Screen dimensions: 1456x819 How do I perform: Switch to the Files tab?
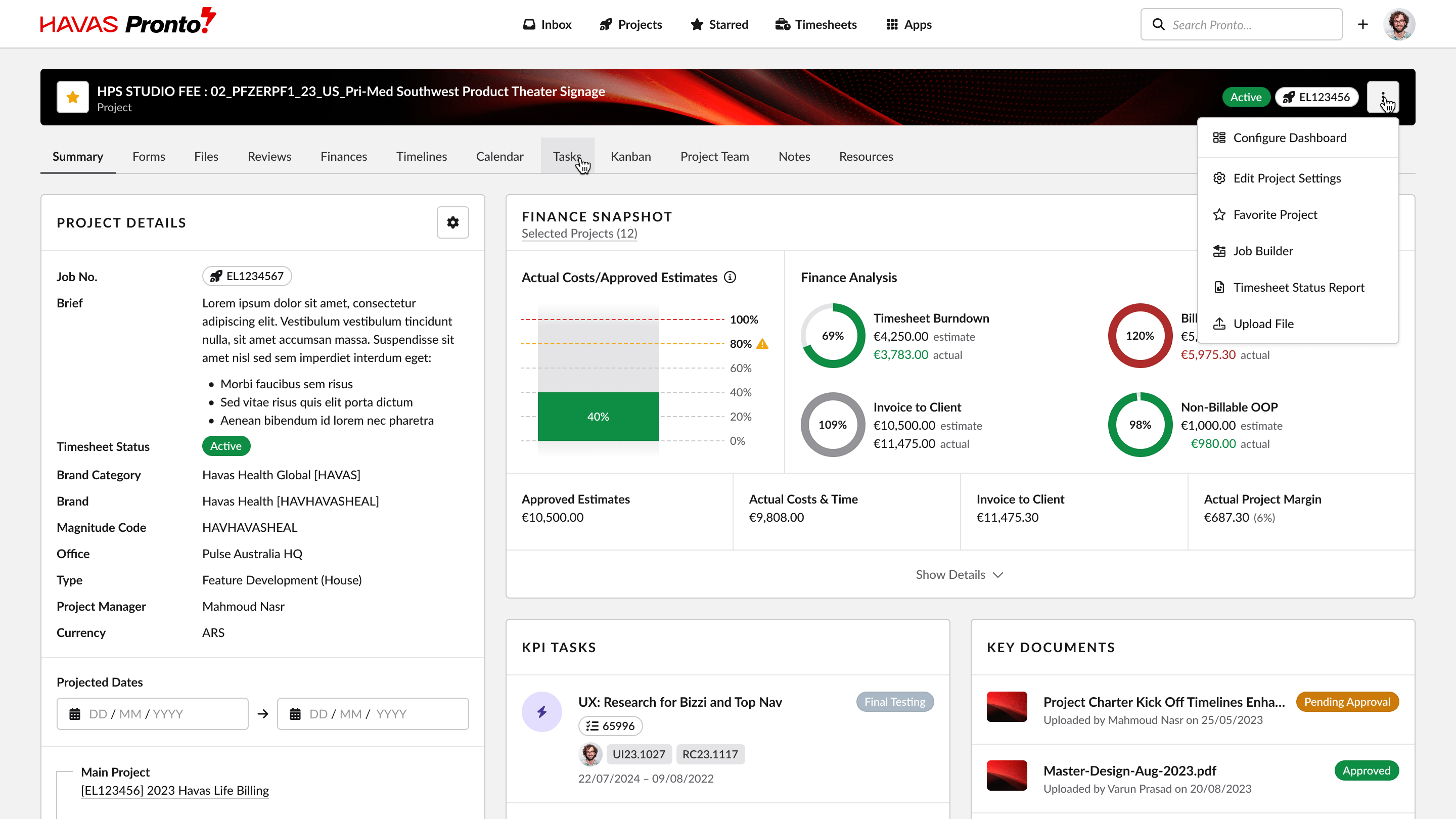206,156
